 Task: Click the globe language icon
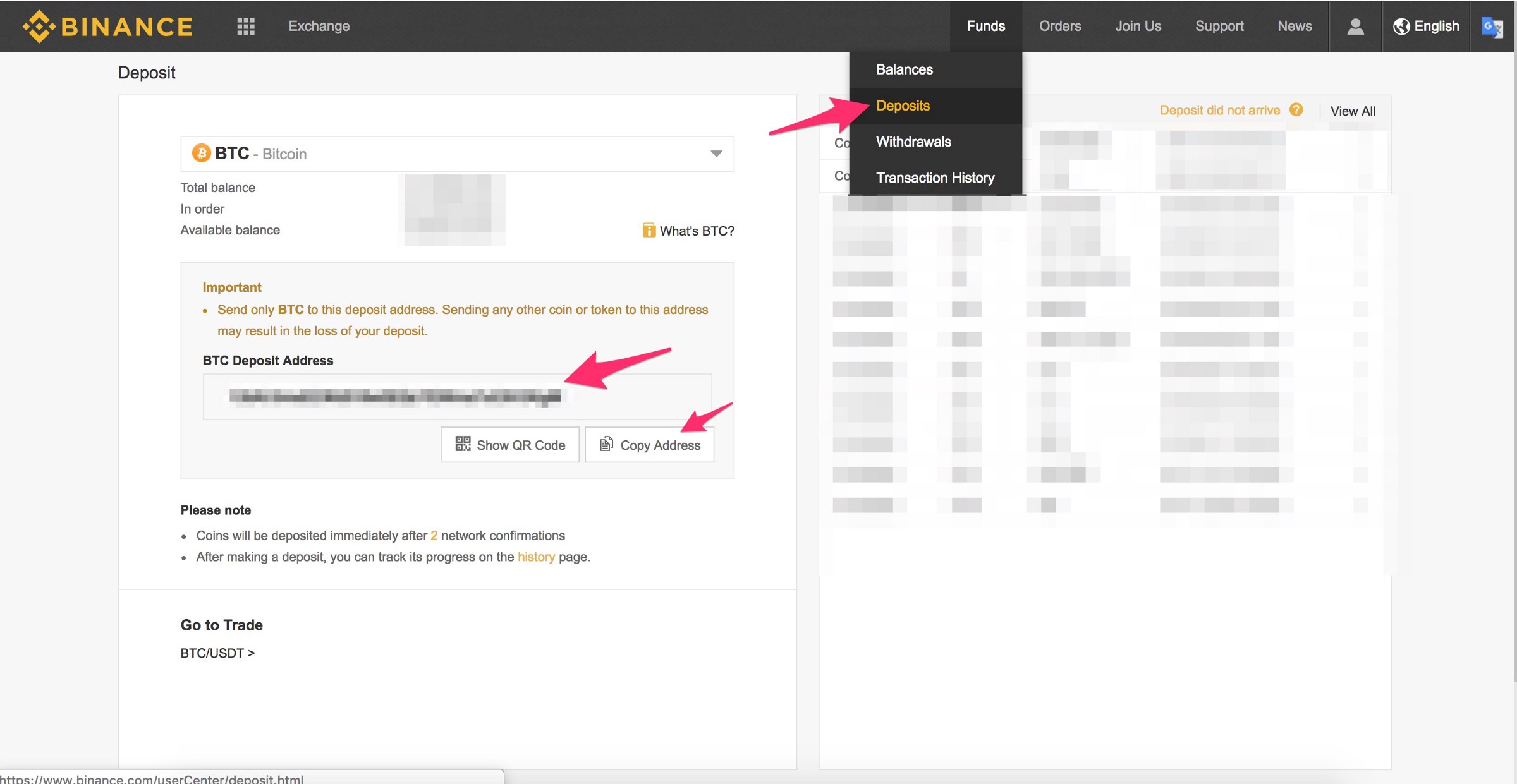pyautogui.click(x=1401, y=26)
